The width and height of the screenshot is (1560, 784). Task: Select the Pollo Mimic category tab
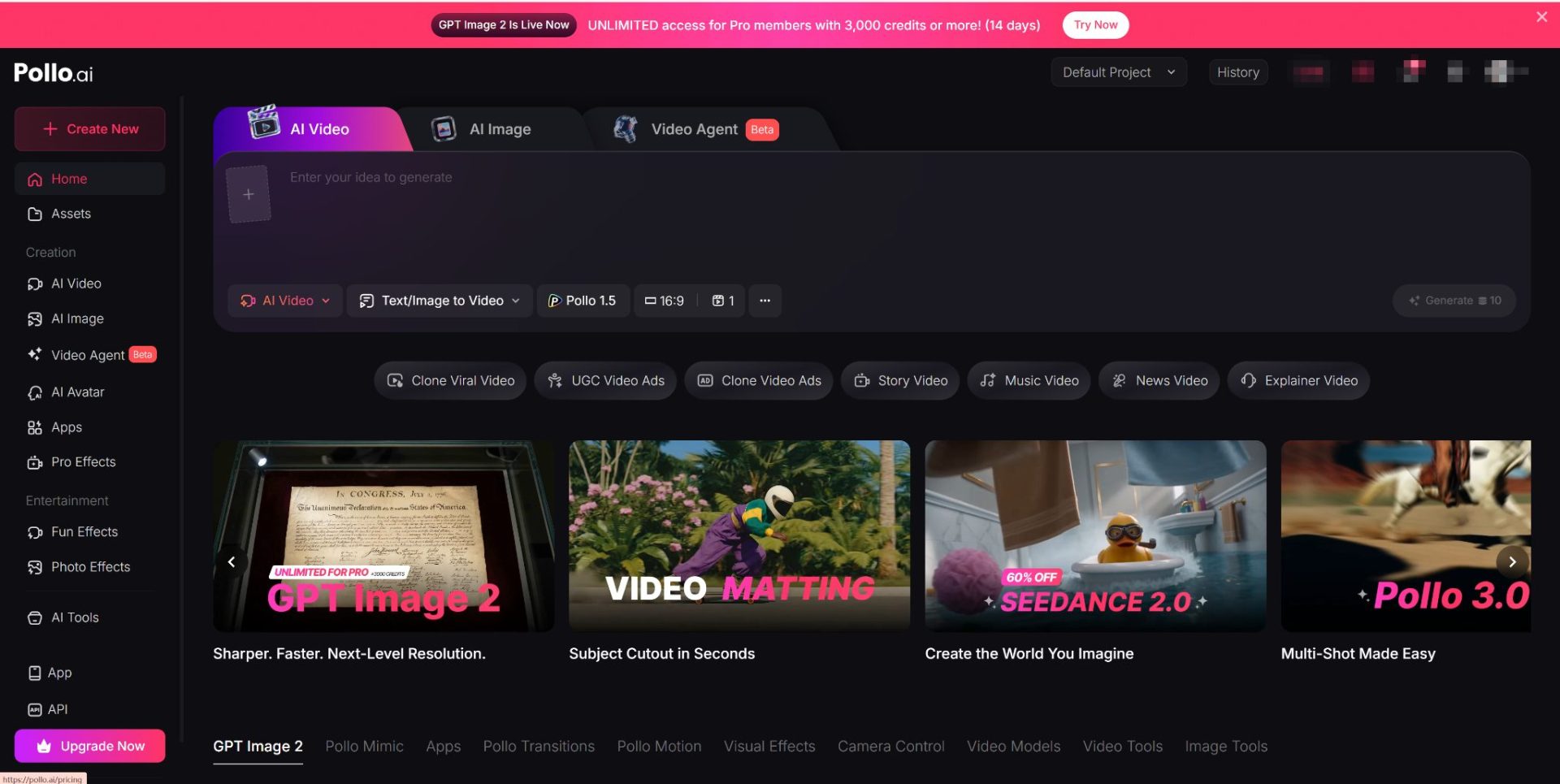tap(364, 746)
